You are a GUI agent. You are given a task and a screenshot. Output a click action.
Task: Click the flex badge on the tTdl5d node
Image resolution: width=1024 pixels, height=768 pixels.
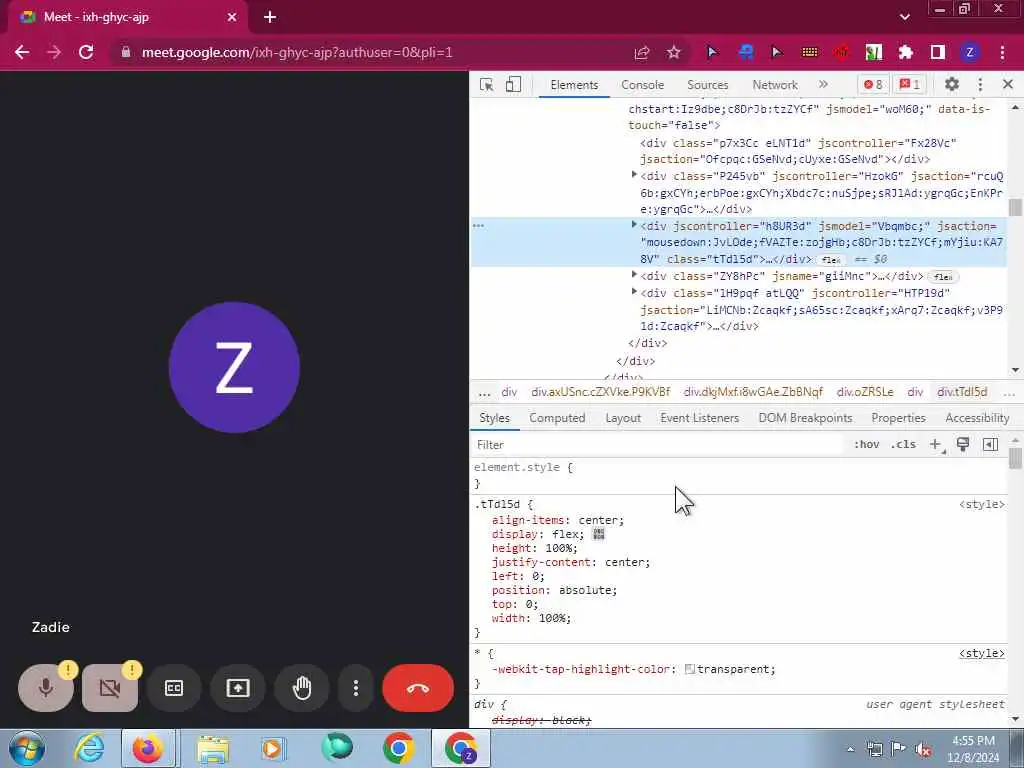832,260
